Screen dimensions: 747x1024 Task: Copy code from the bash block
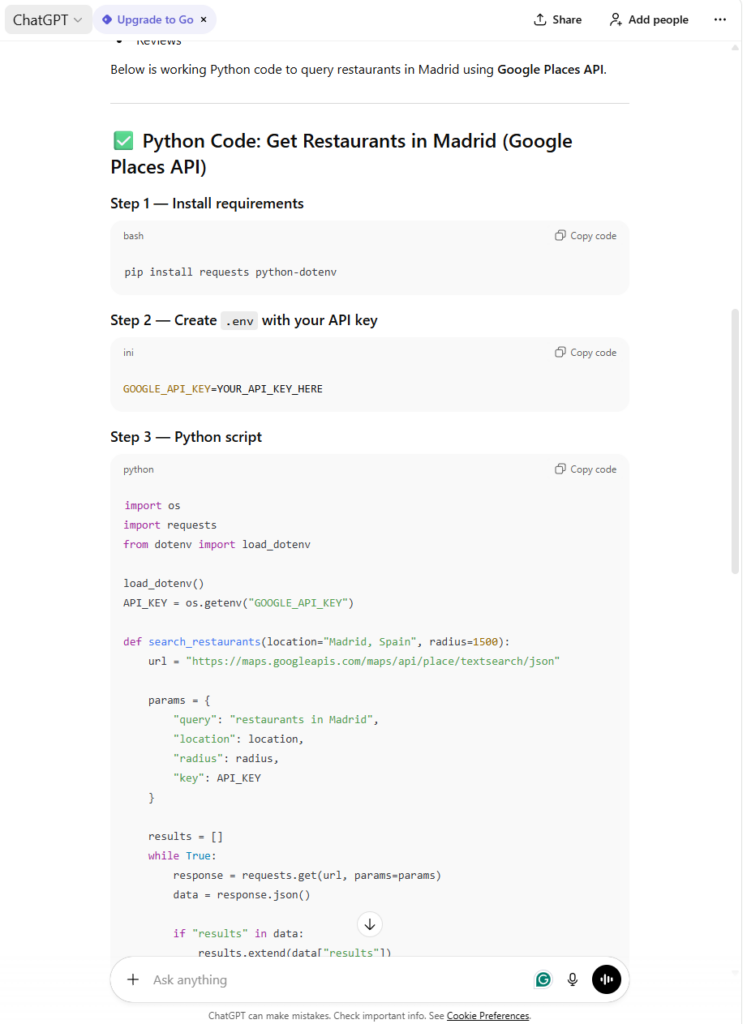point(586,236)
